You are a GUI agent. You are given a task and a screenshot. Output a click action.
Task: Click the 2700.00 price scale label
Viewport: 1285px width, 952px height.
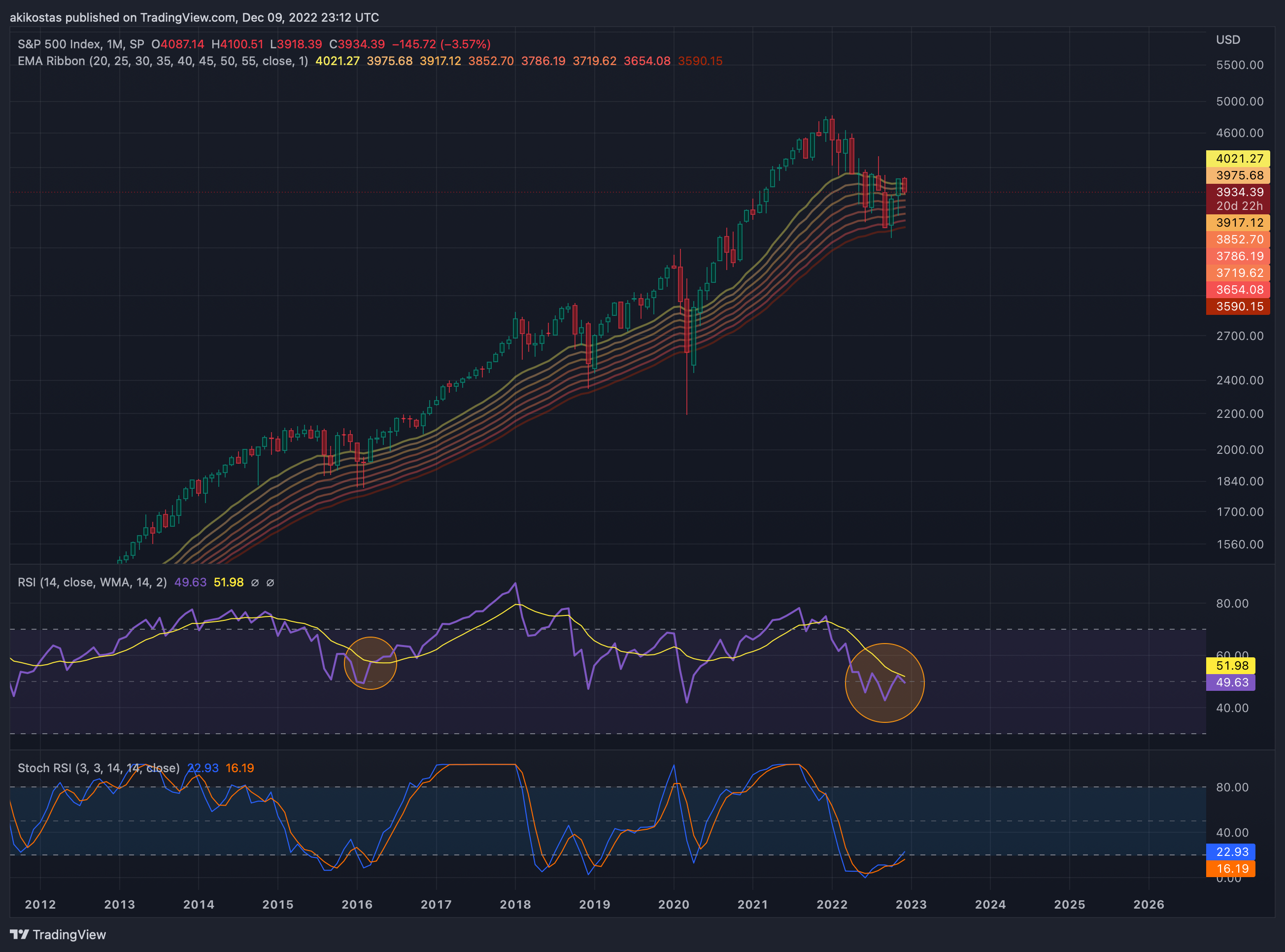pos(1240,336)
